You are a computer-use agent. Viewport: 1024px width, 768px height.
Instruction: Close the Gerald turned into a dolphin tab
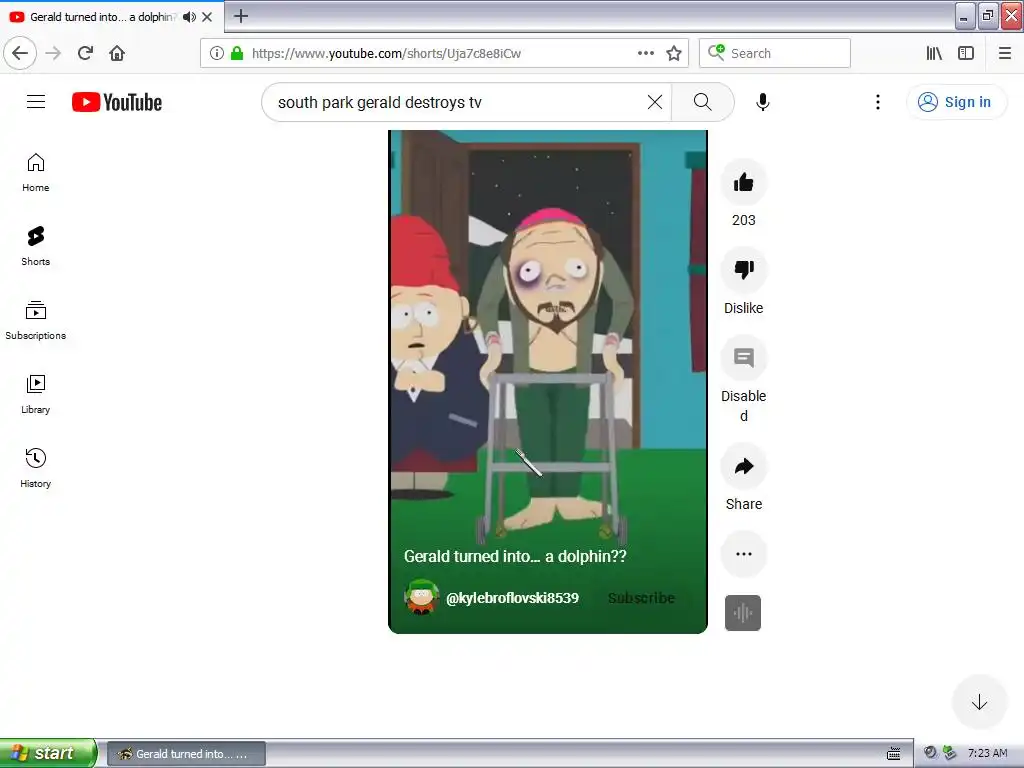(207, 17)
